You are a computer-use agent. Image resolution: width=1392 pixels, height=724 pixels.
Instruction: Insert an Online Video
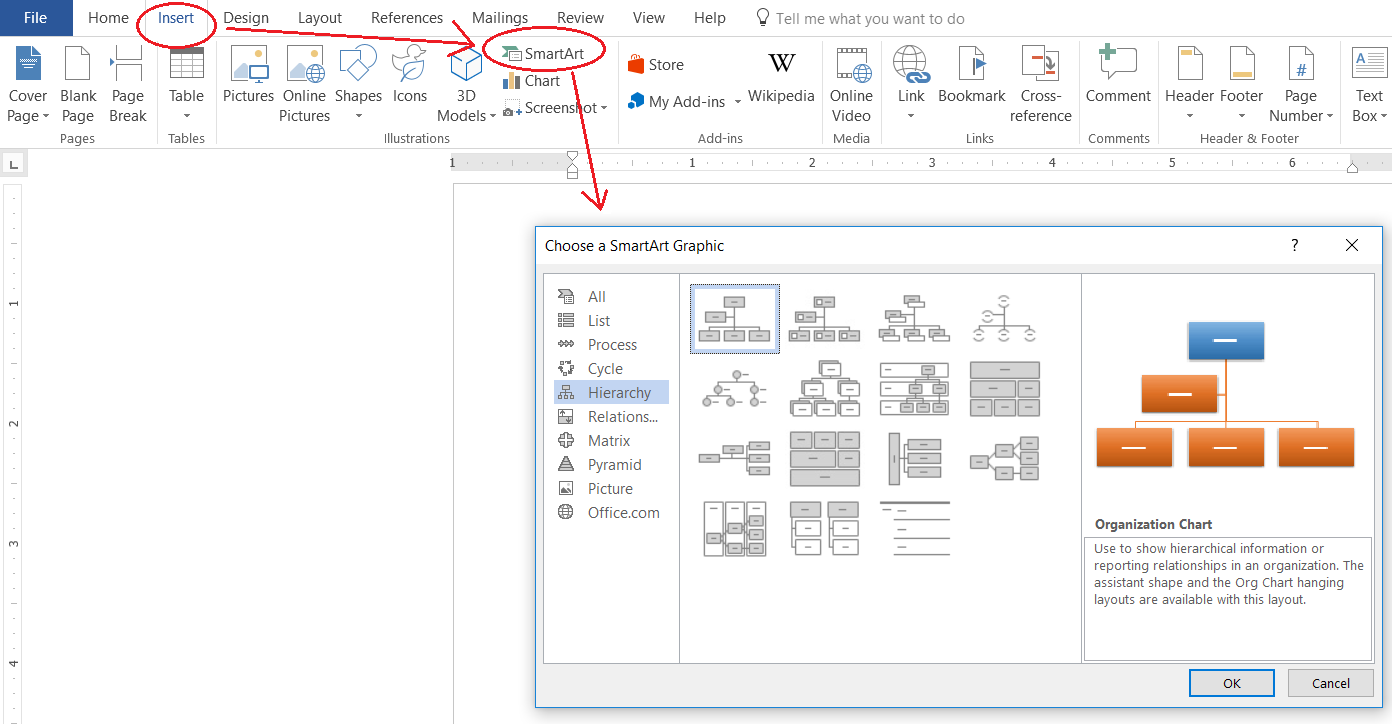coord(851,84)
